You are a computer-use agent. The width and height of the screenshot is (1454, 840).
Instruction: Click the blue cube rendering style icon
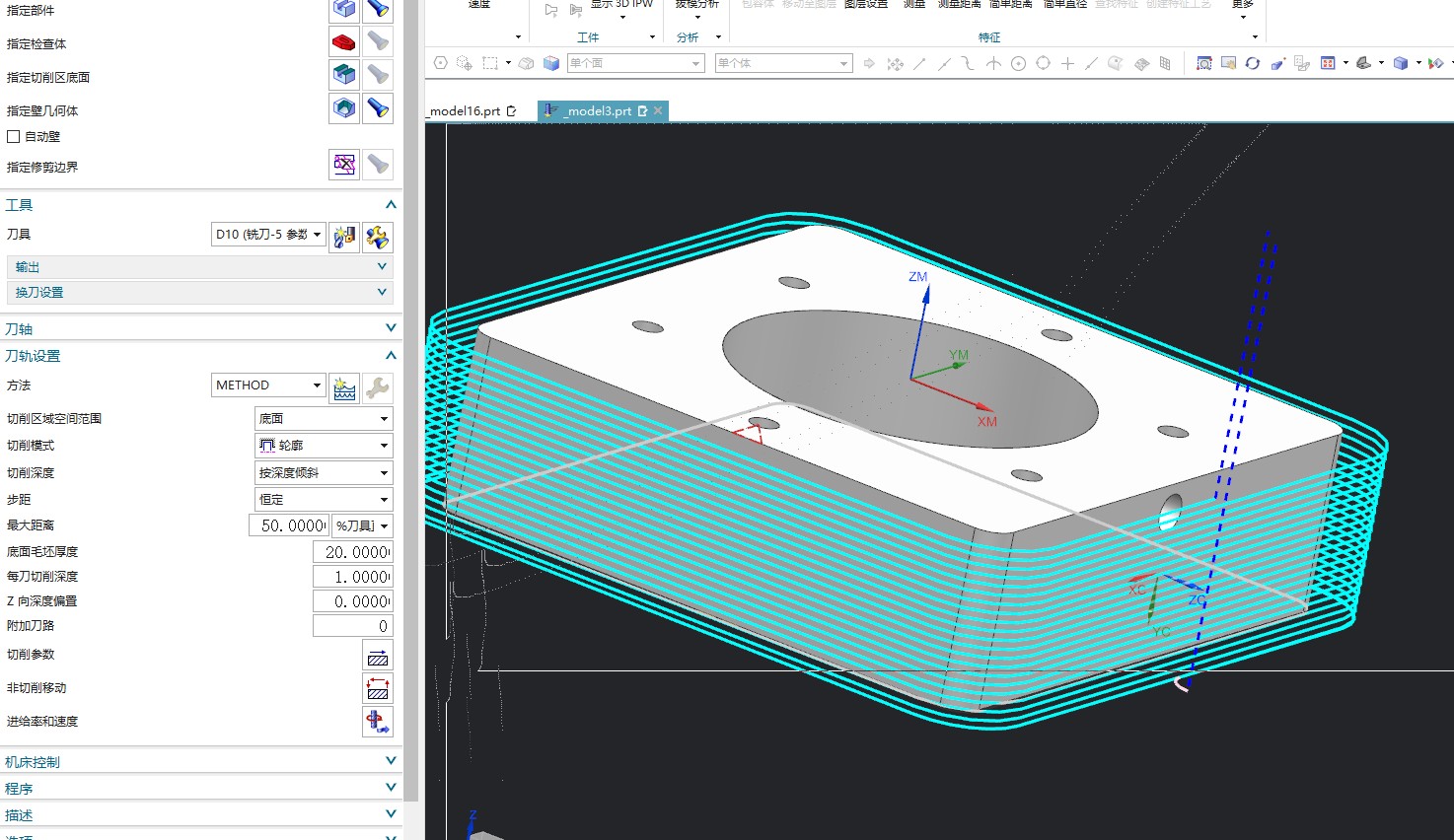coord(1401,63)
